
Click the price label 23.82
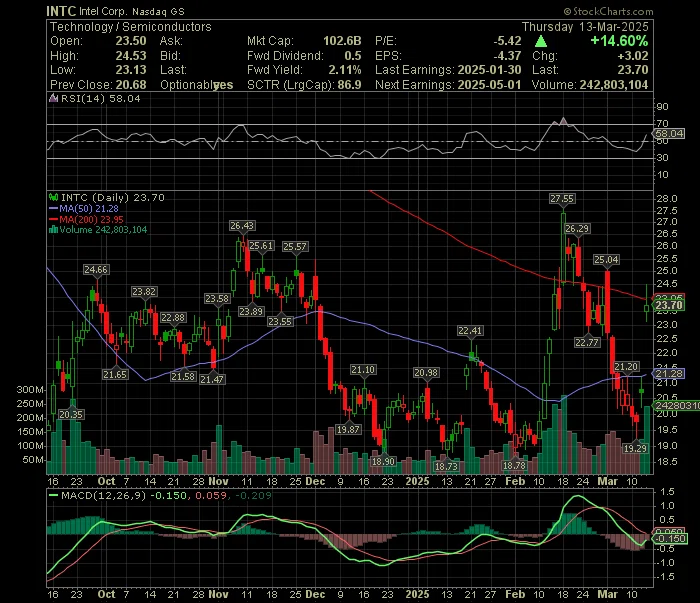point(144,292)
